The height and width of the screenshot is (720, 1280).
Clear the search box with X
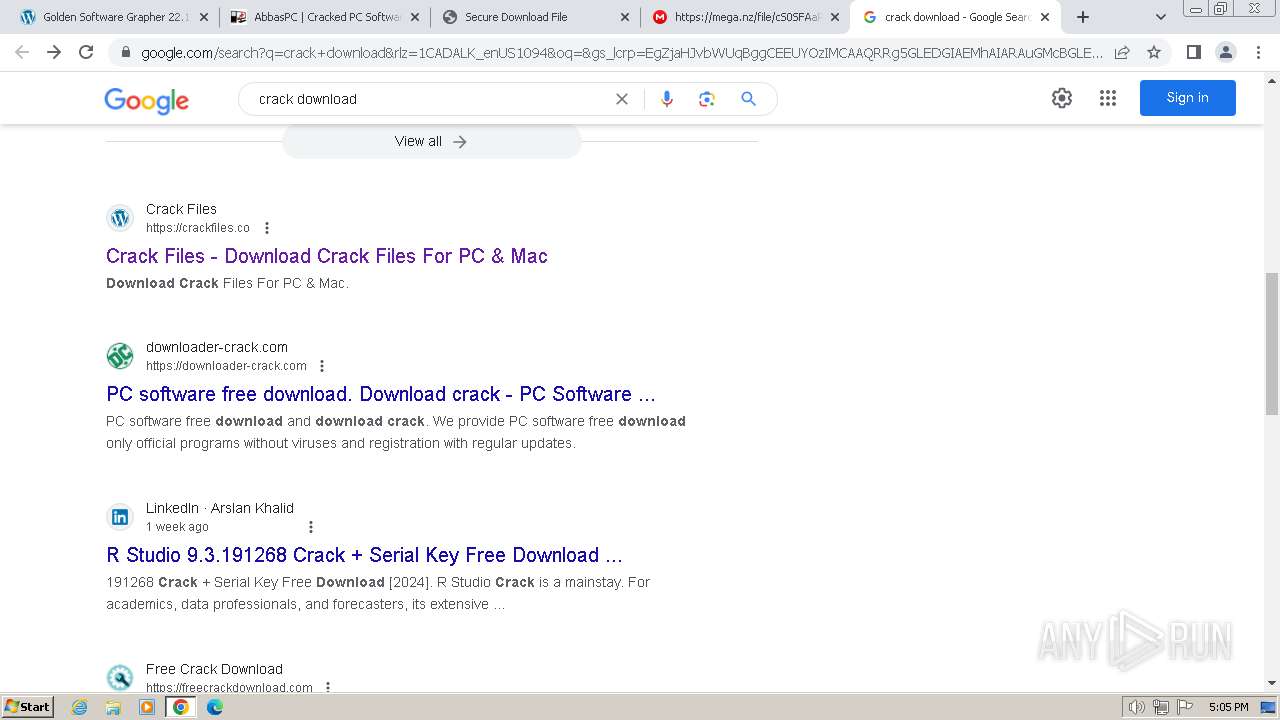coord(622,99)
